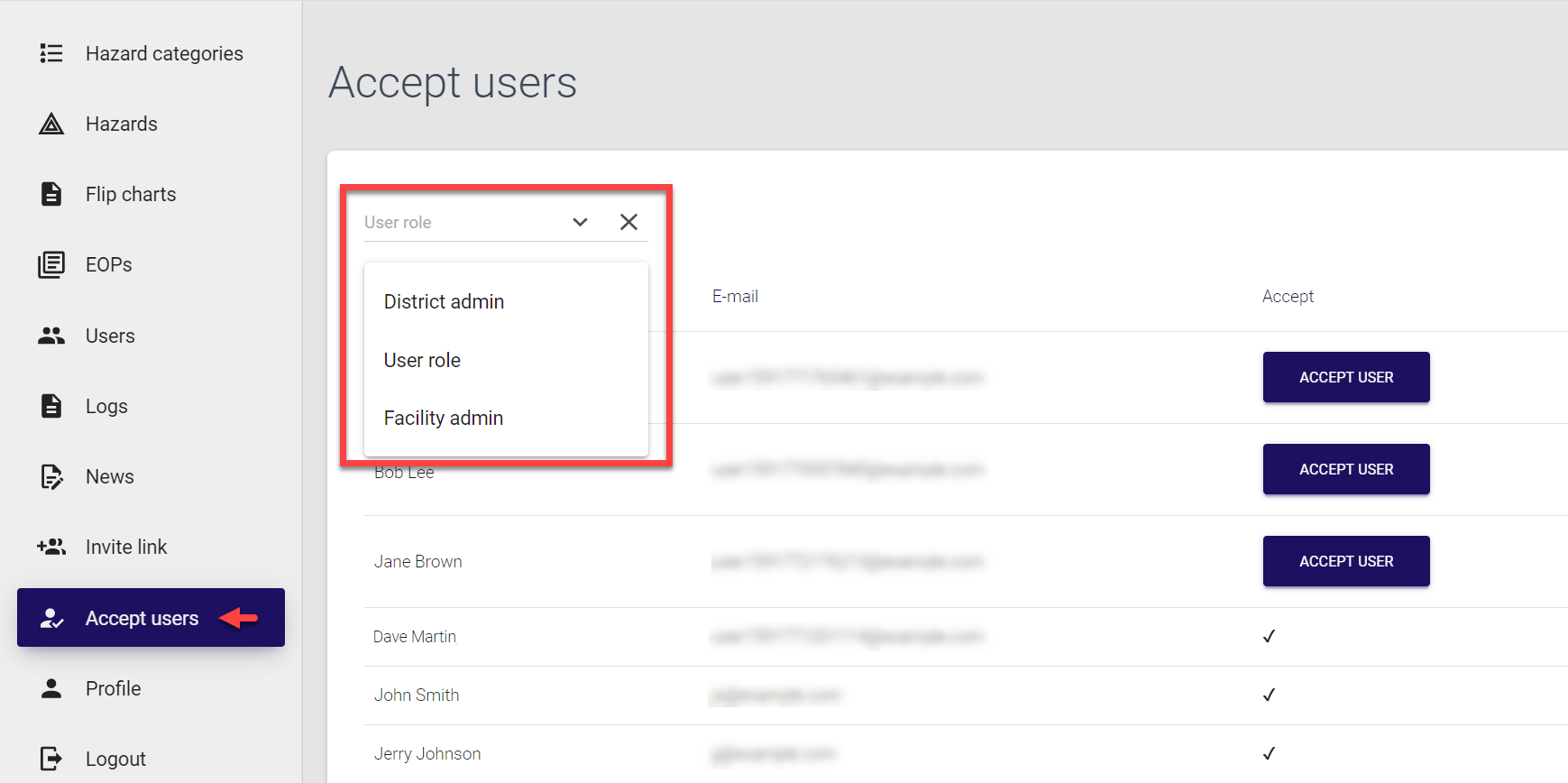Go to the Profile page
The width and height of the screenshot is (1568, 783).
[x=113, y=688]
